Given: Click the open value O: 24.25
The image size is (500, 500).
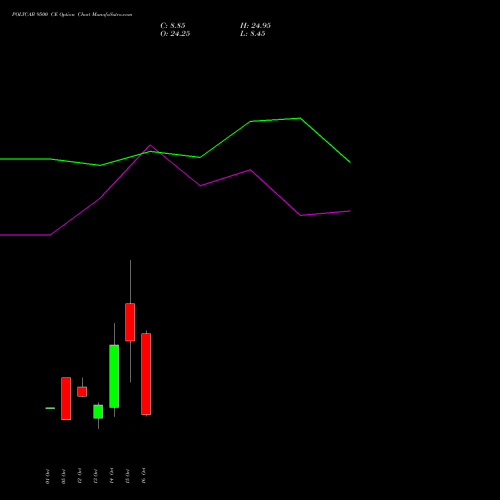Looking at the screenshot, I should click(x=175, y=34).
